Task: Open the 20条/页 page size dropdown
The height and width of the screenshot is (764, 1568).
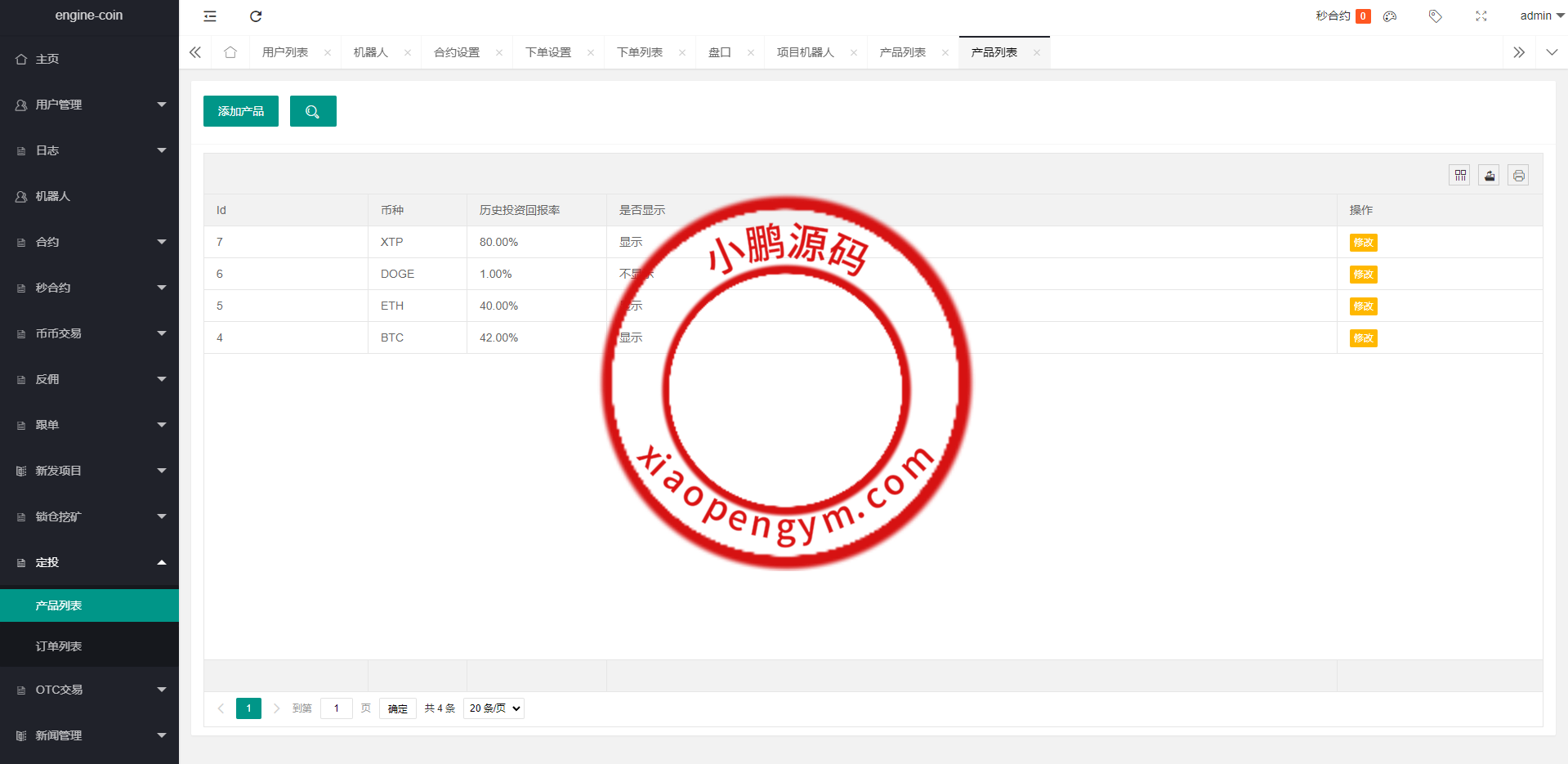Action: (x=493, y=708)
